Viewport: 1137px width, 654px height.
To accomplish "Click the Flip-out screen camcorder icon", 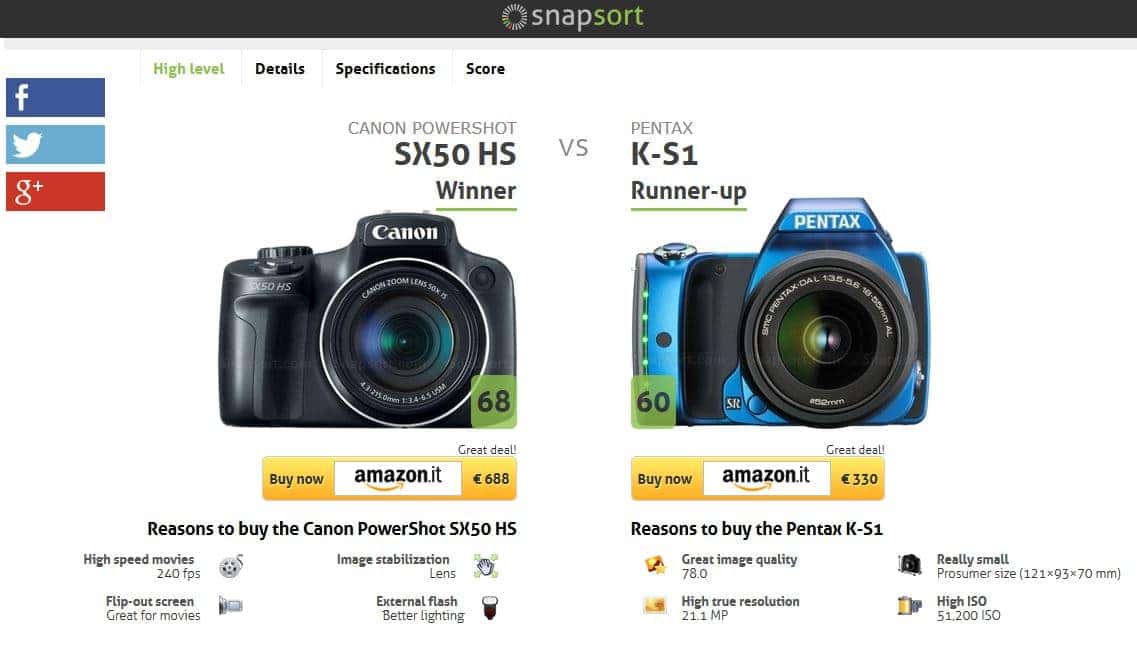I will click(x=231, y=605).
